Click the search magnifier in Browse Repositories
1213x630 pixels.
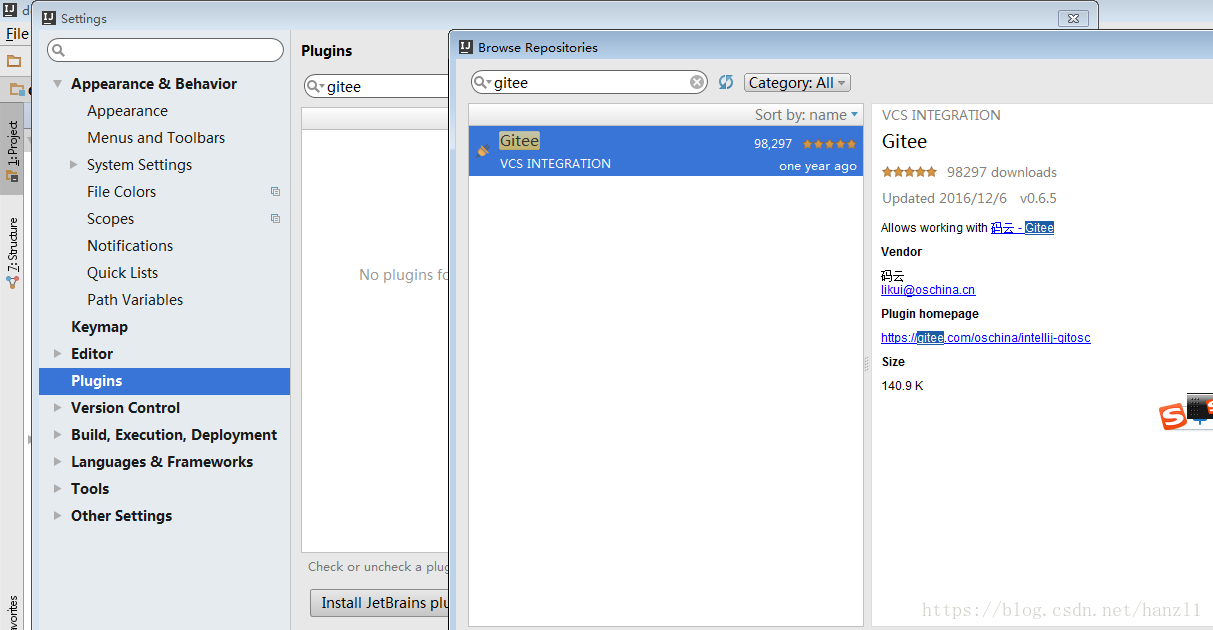(482, 83)
